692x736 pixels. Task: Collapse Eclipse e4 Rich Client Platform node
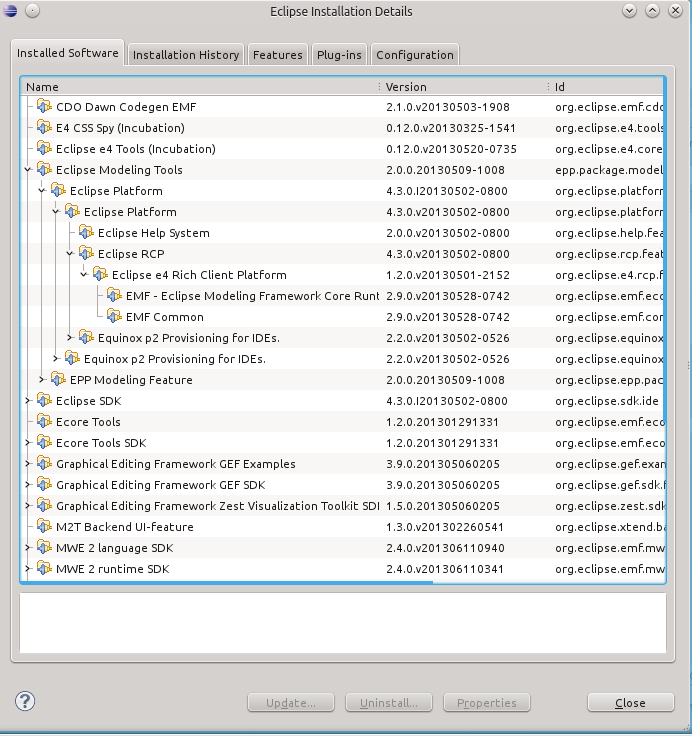84,275
